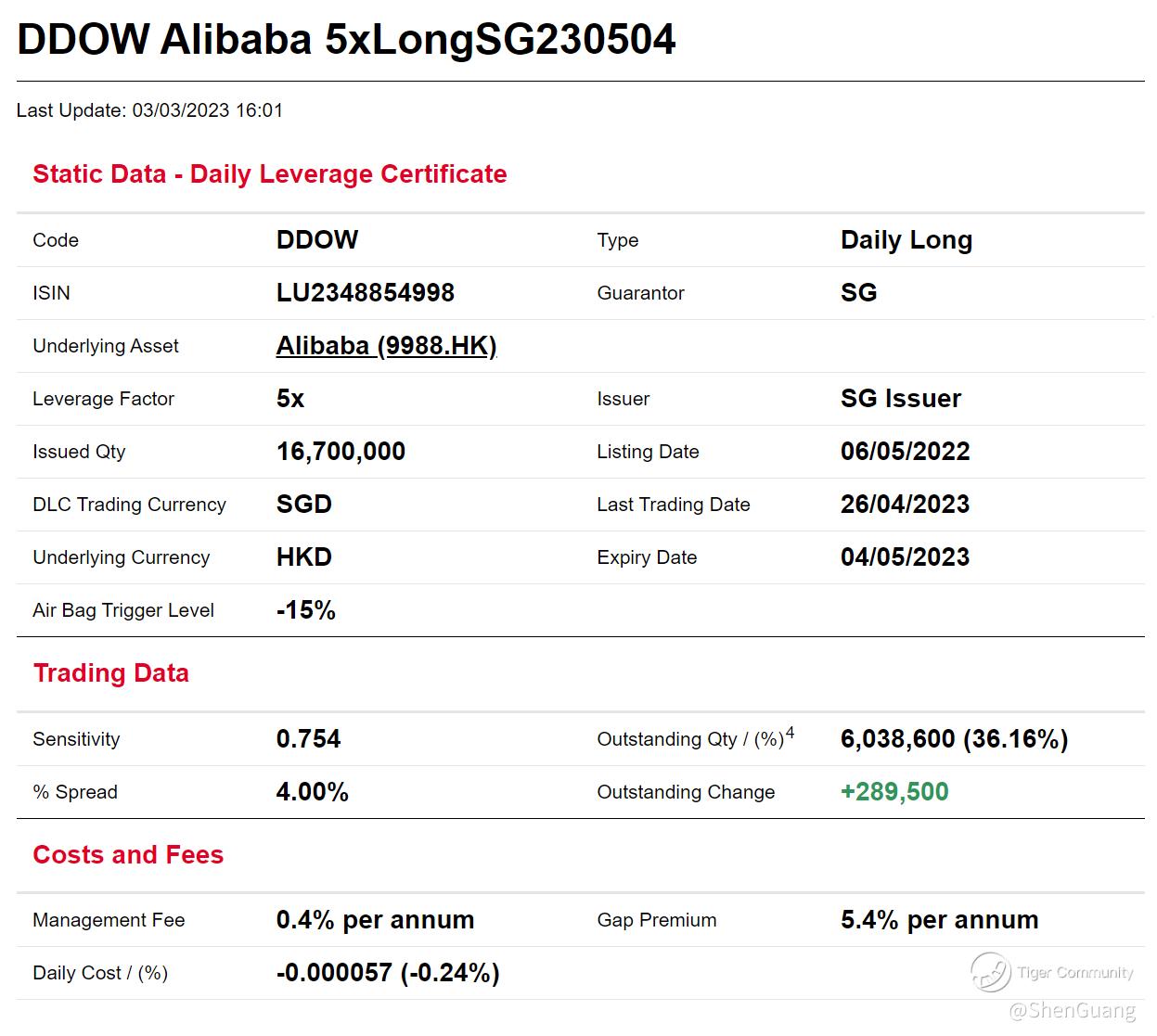Image resolution: width=1157 pixels, height=1036 pixels.
Task: Click the Trading Data section heading
Action: pyautogui.click(x=110, y=673)
